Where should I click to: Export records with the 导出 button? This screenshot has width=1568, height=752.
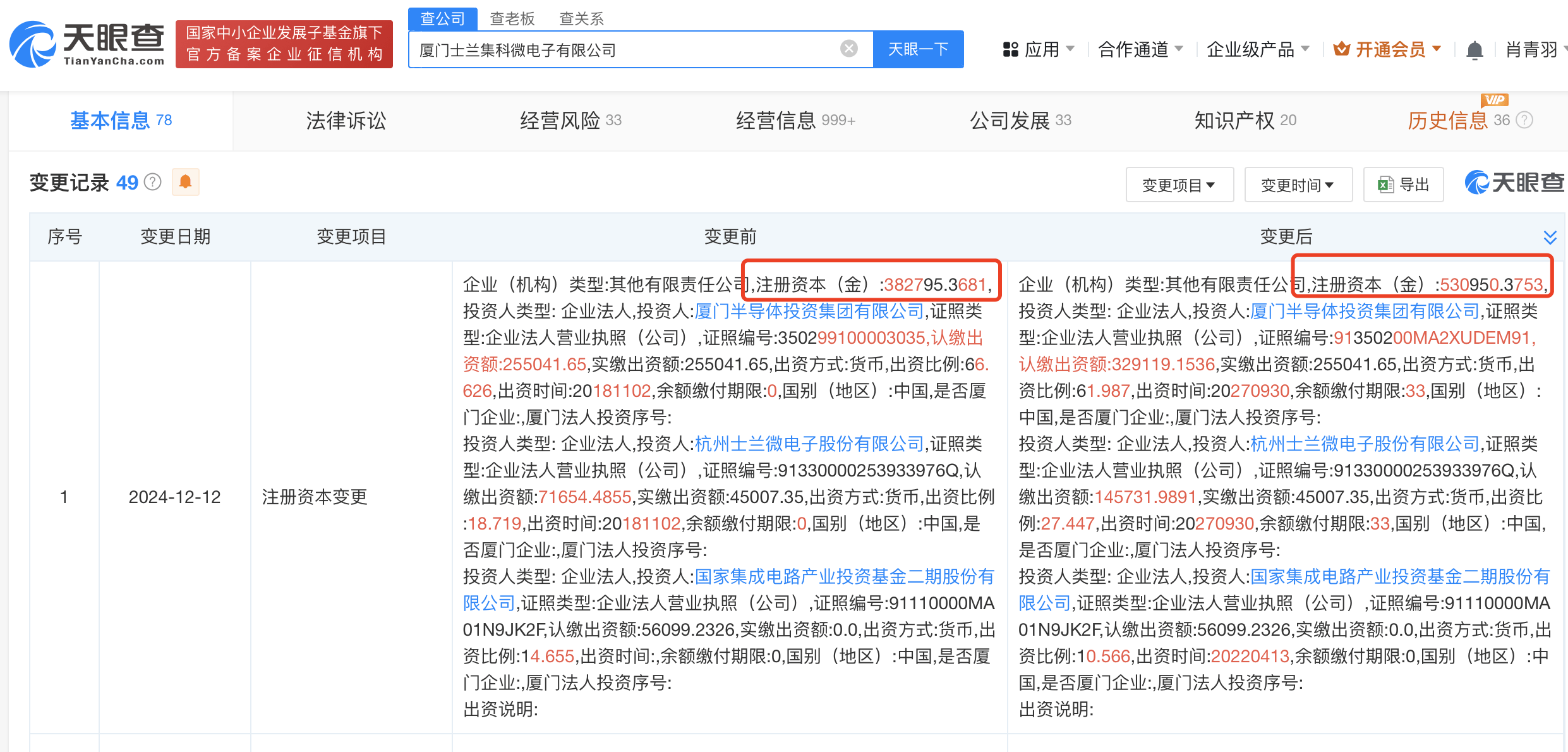coord(1403,185)
